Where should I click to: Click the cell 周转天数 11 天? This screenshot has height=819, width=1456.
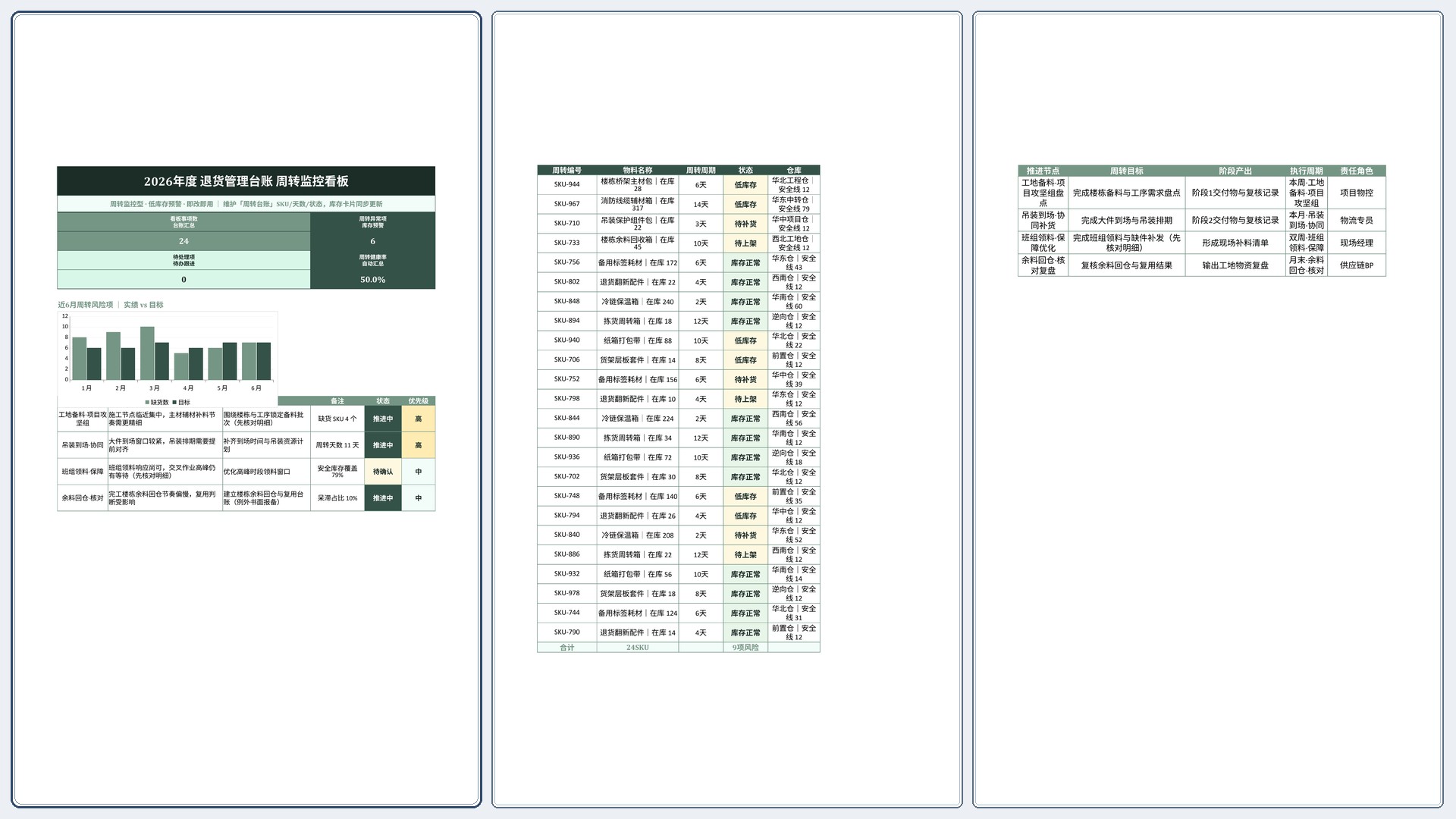[337, 445]
